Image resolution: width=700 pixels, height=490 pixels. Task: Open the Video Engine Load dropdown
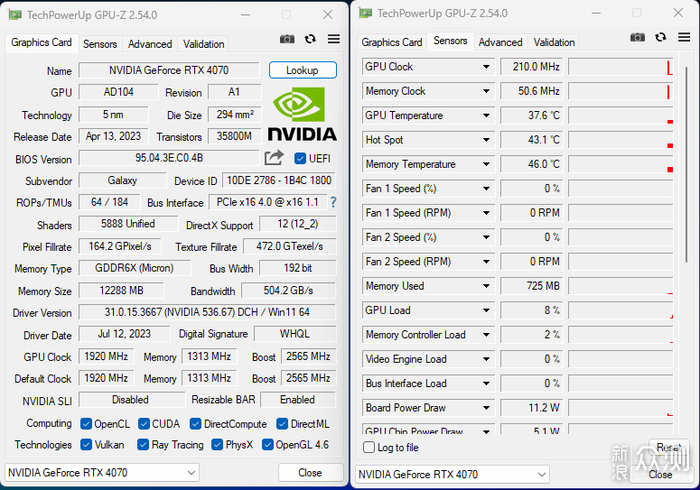[x=486, y=359]
